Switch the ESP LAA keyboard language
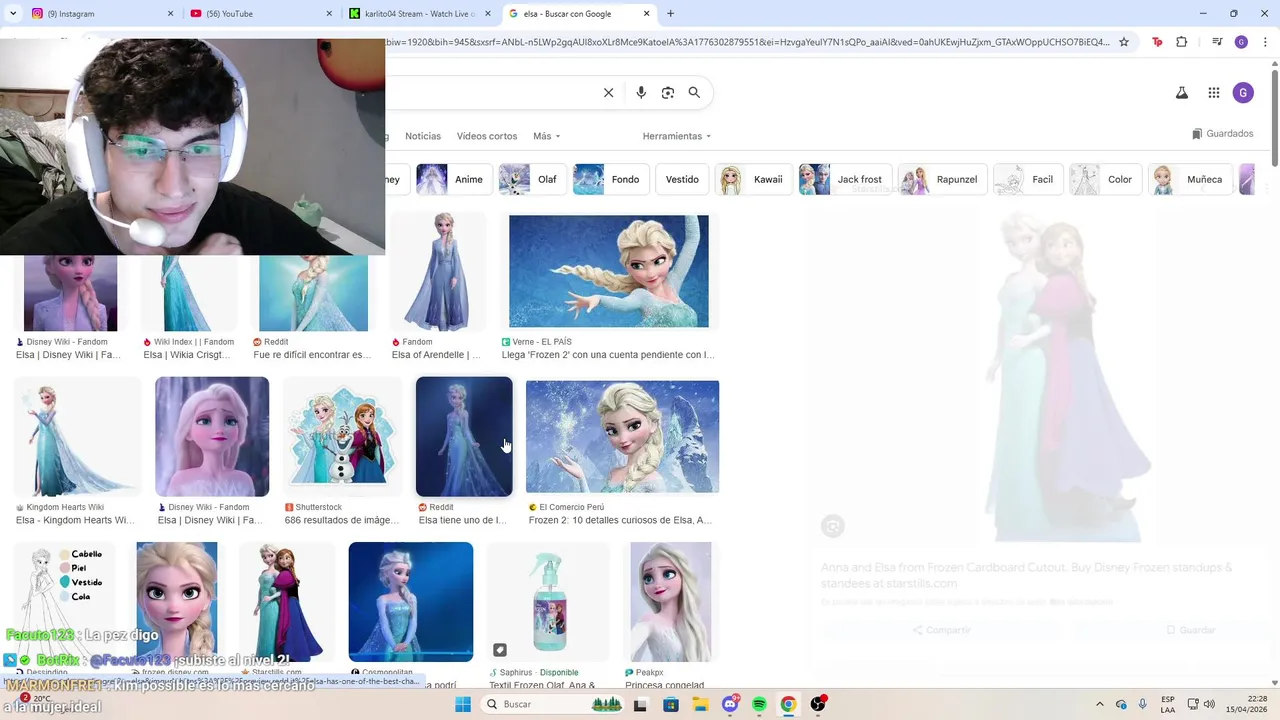The width and height of the screenshot is (1280, 720). click(1168, 704)
